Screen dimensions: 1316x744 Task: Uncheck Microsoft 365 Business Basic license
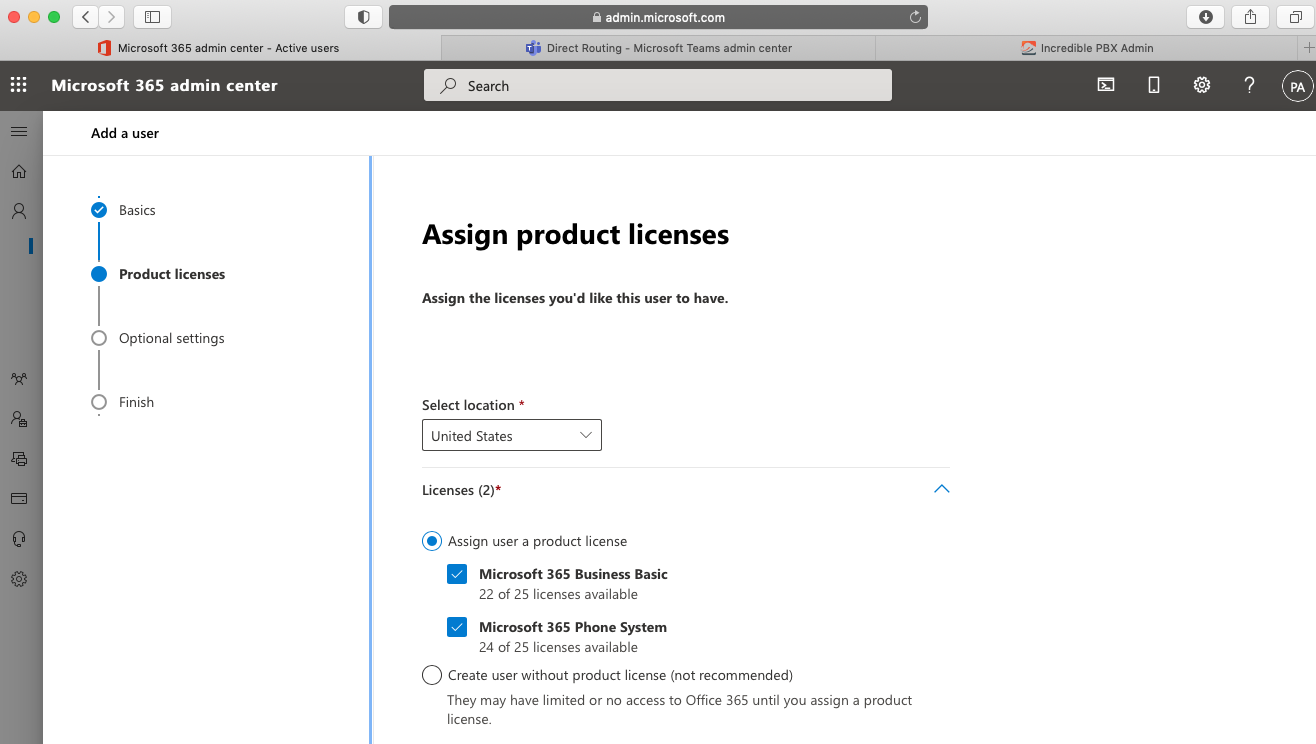457,574
